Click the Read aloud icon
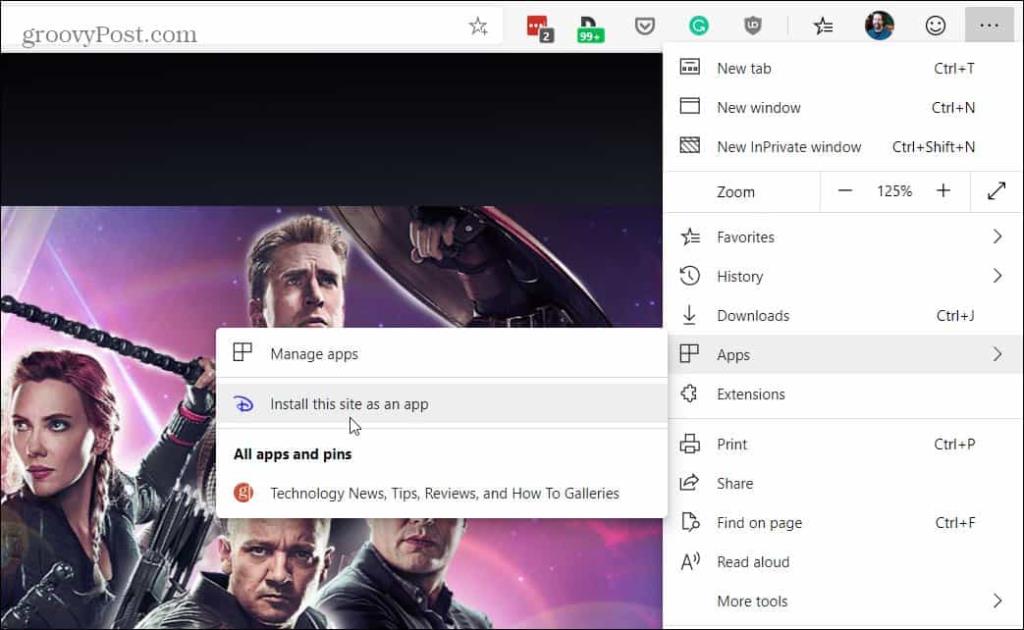 pyautogui.click(x=690, y=561)
